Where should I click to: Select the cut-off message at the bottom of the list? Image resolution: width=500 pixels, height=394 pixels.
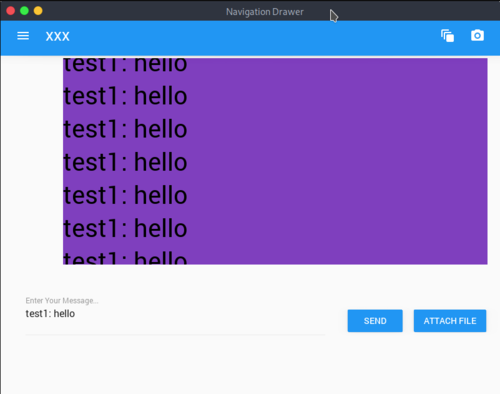[x=125, y=258]
